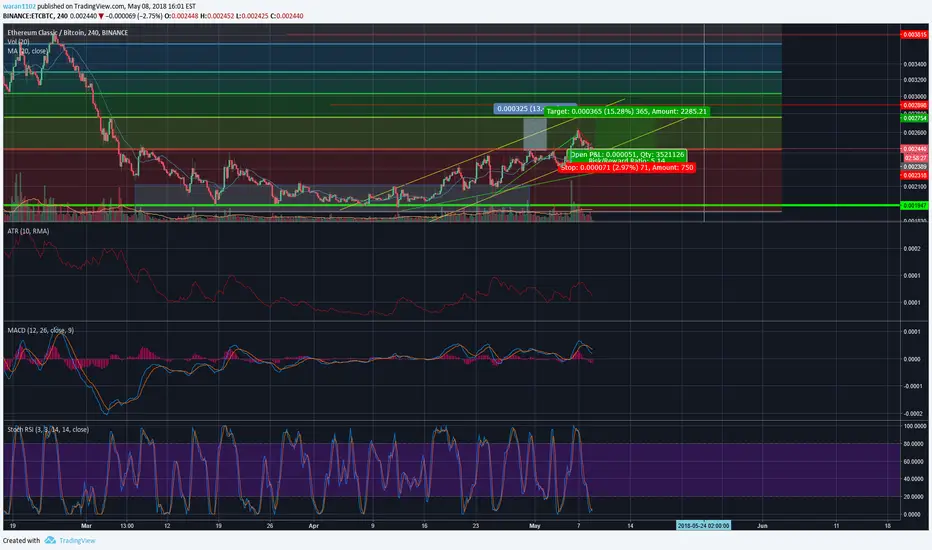
Task: Click the blue 0.000325 price range label
Action: click(520, 109)
